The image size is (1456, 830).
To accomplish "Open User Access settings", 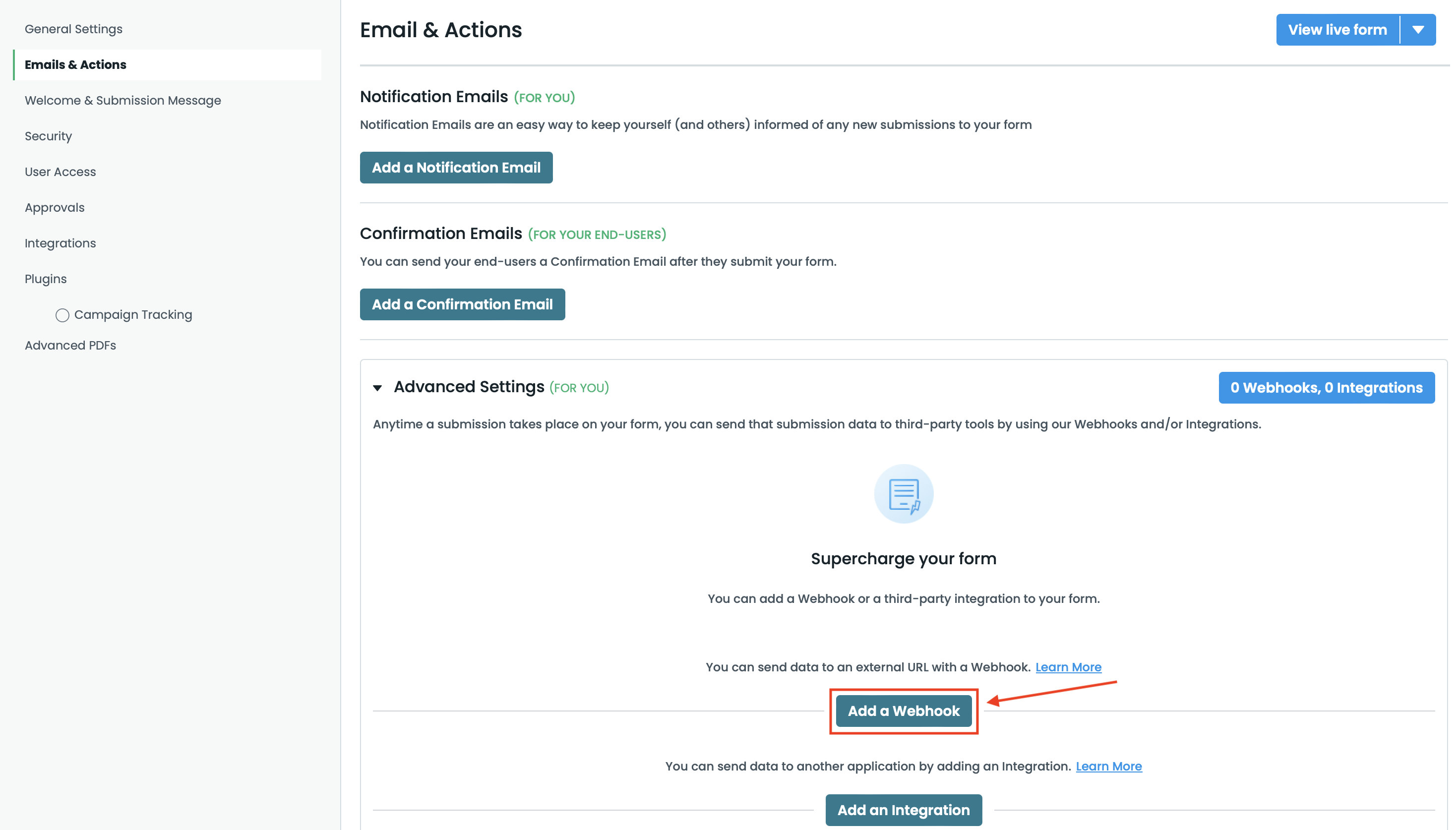I will click(60, 172).
